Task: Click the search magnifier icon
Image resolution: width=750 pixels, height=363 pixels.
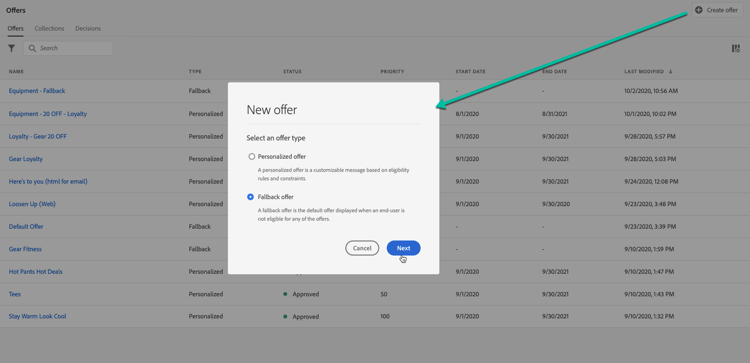Action: click(33, 48)
